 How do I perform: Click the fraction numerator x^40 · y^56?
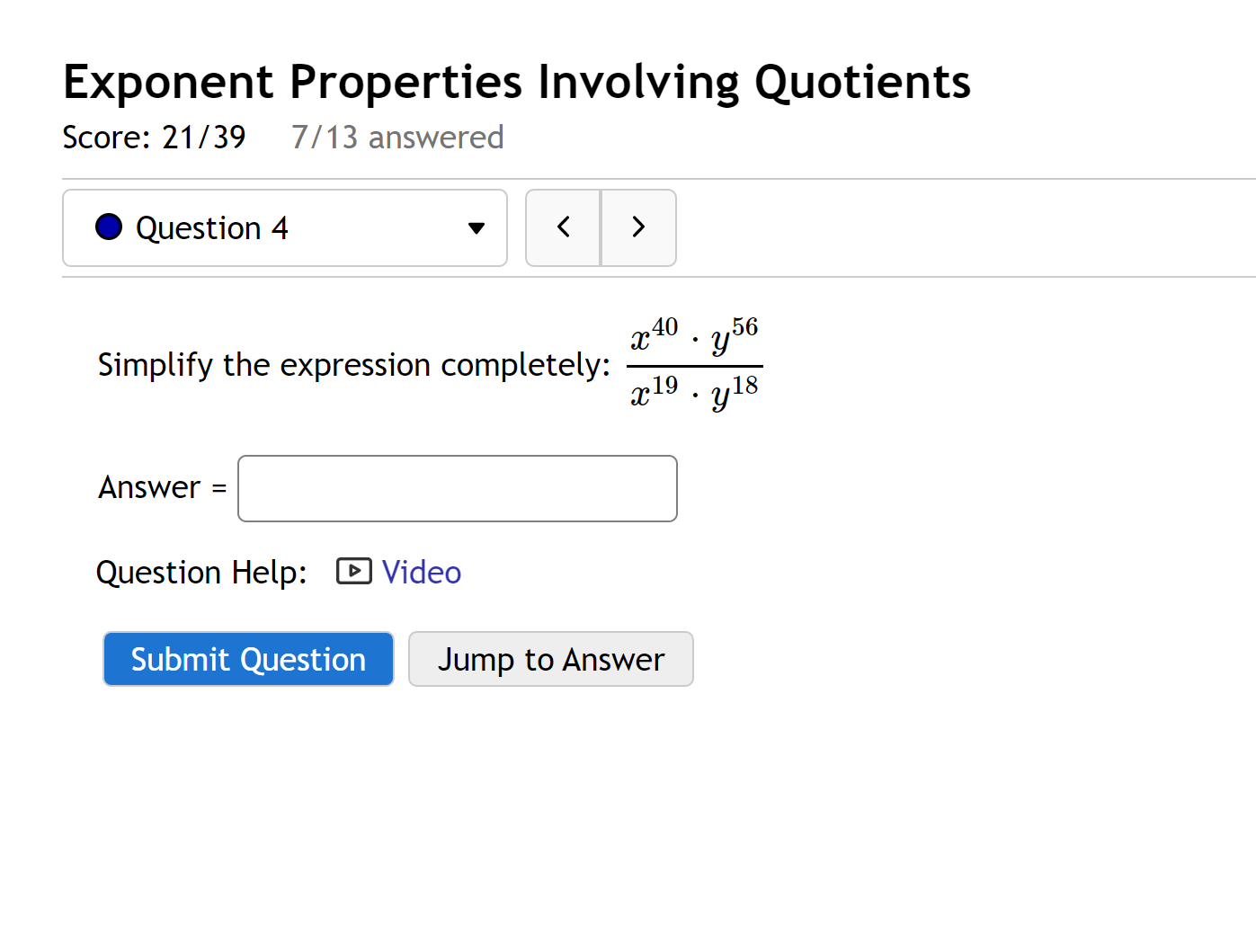point(694,336)
